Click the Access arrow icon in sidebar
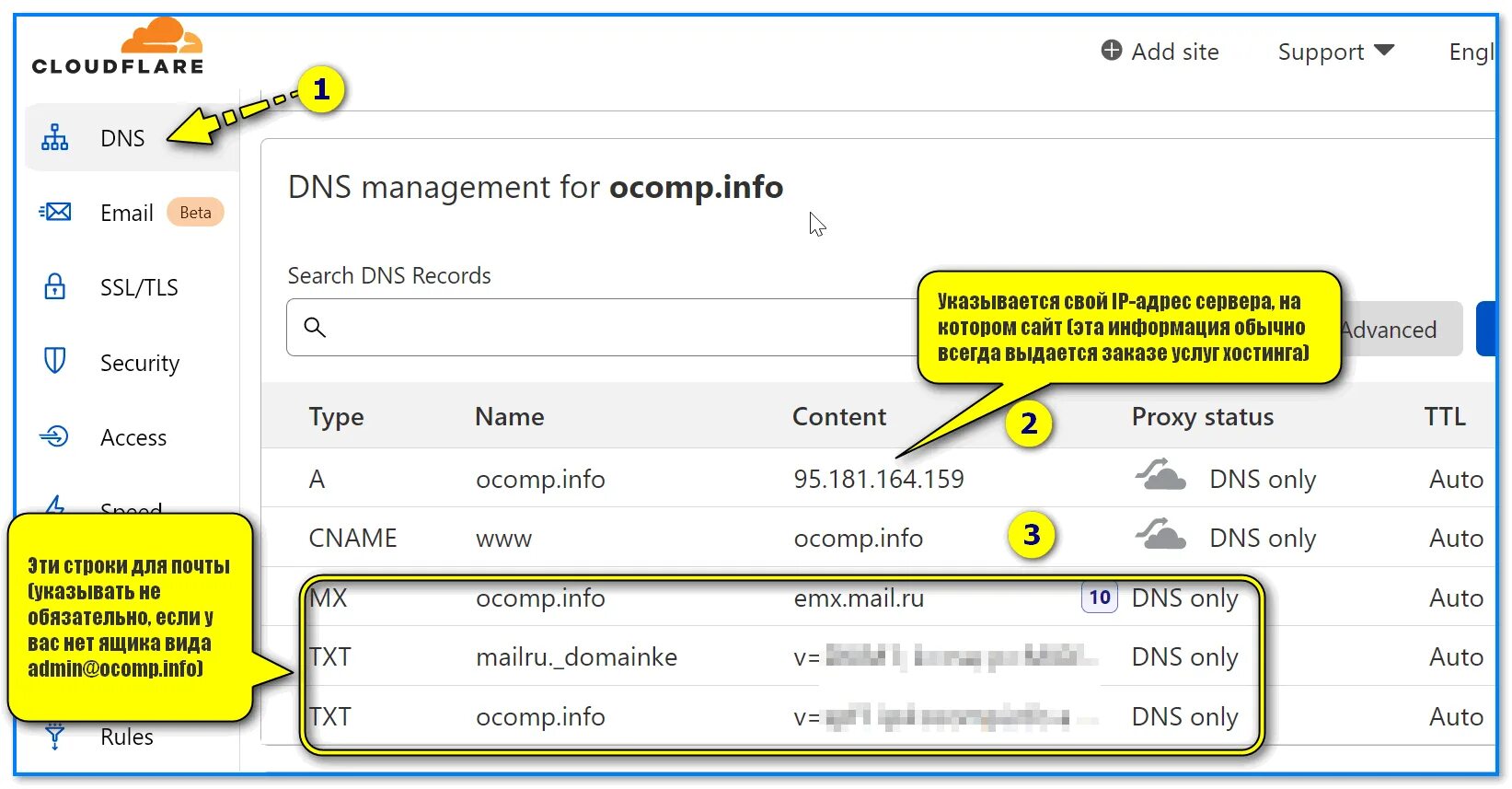1512x789 pixels. point(54,435)
